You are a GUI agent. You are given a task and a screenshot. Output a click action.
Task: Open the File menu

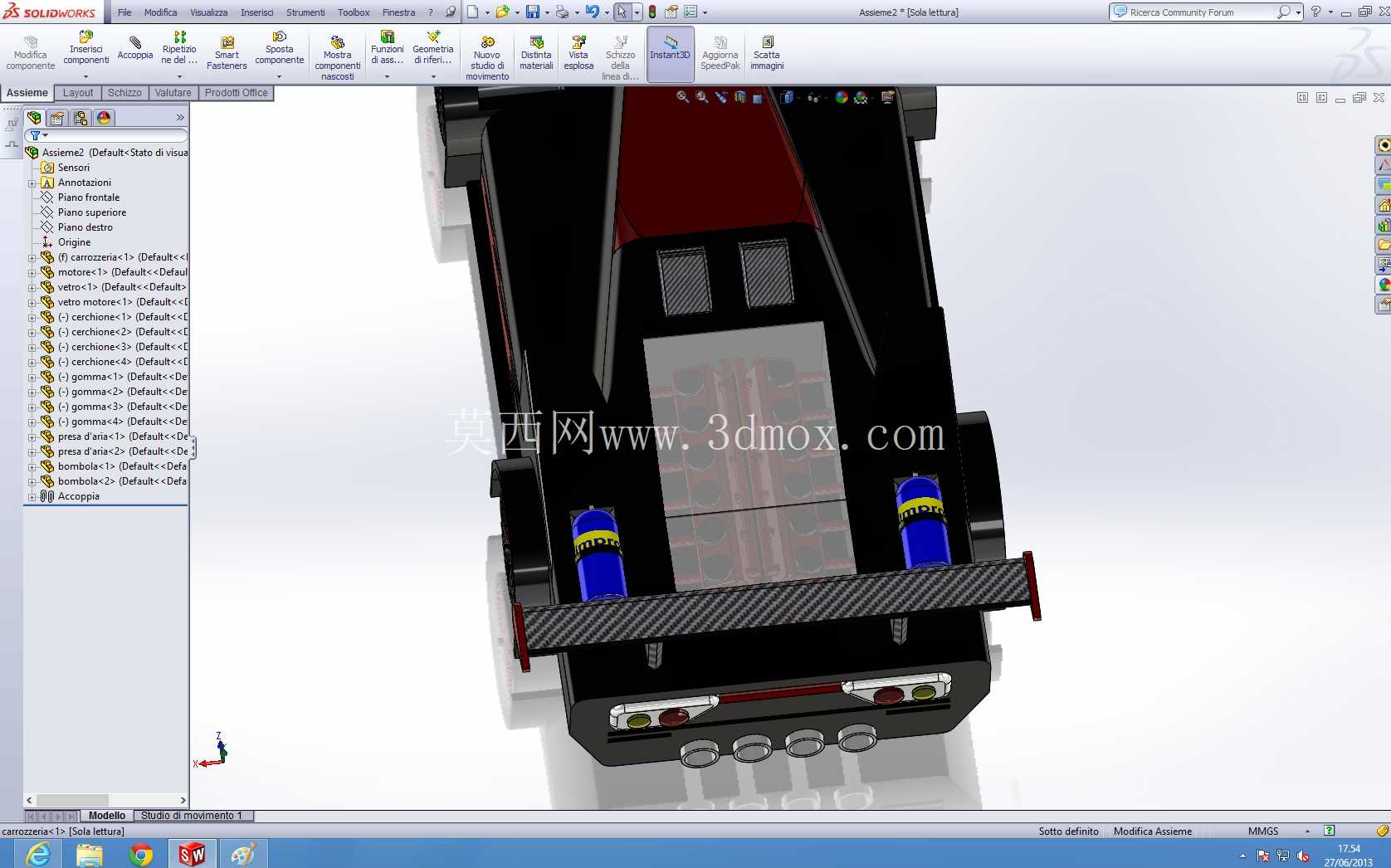(124, 12)
